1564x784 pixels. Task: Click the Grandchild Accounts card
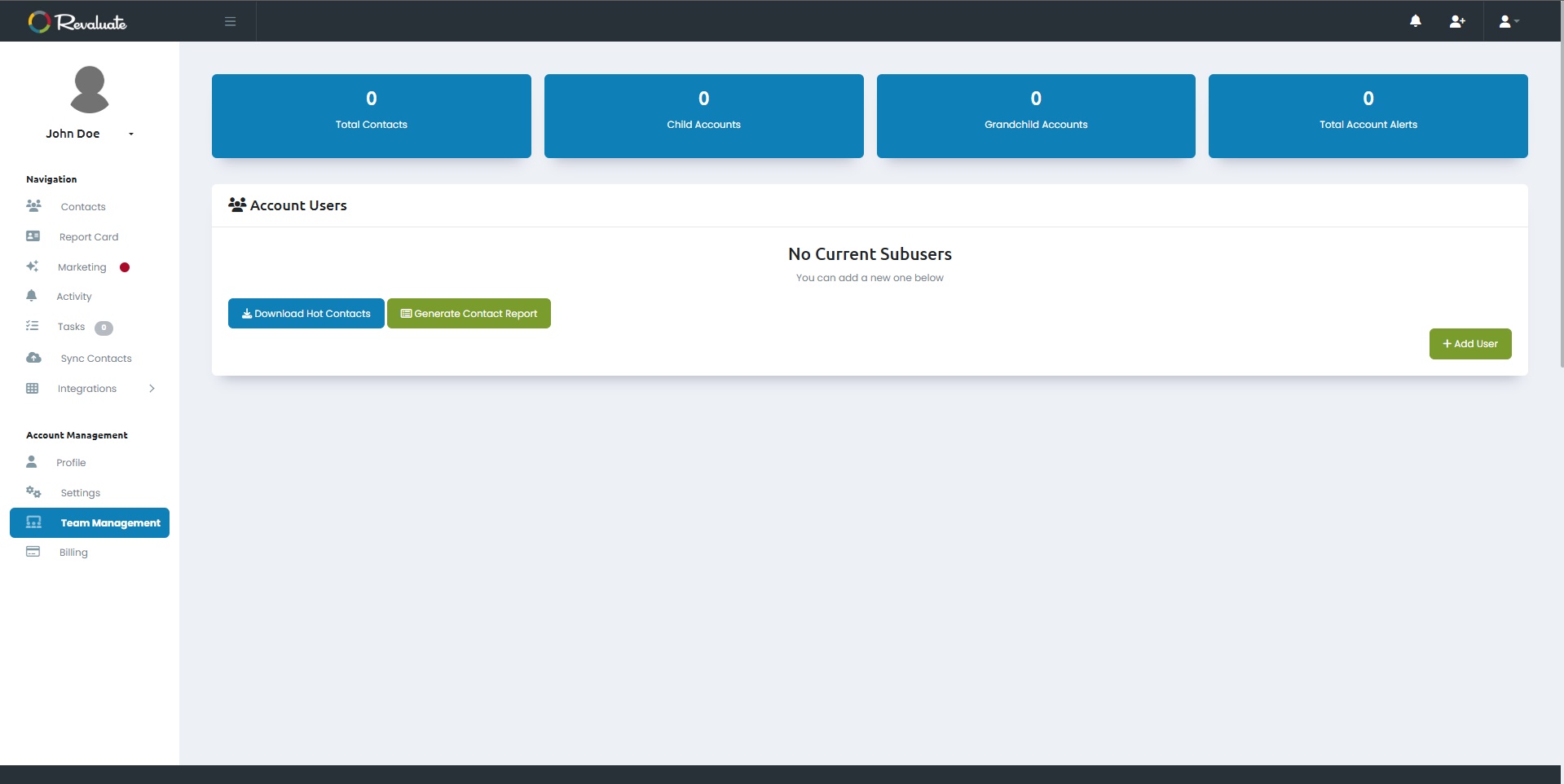coord(1036,116)
